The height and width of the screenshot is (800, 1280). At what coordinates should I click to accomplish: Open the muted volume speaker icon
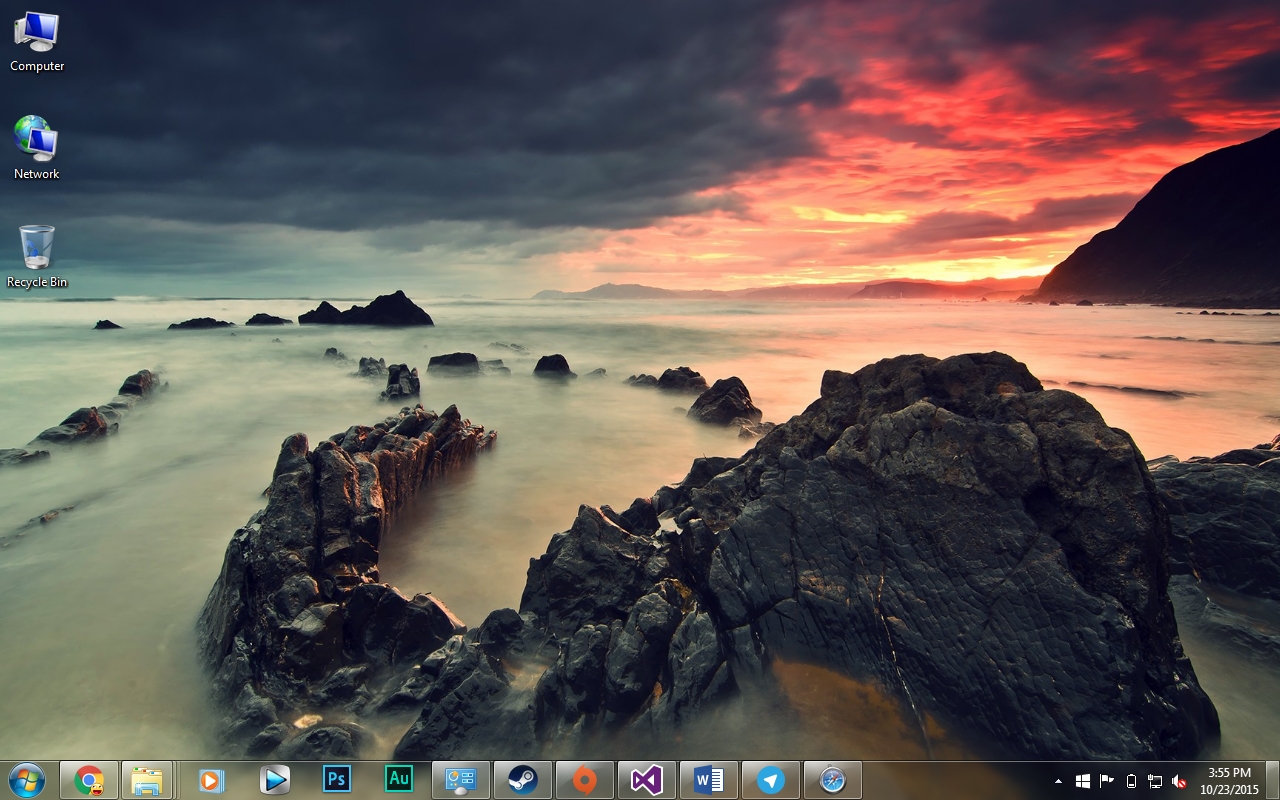pos(1179,781)
